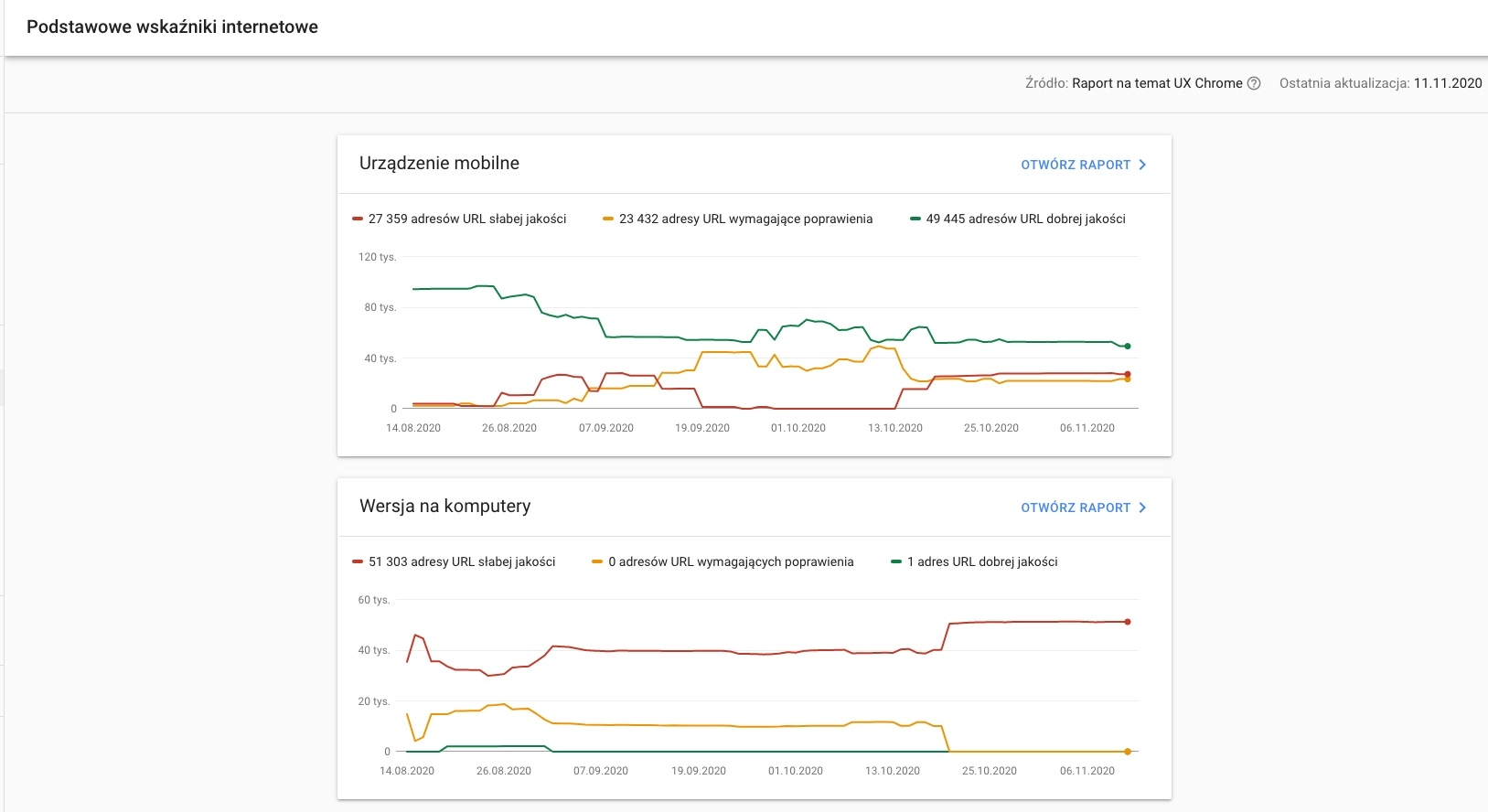
Task: Select the orange legend marker for 0 adresów URL
Action: pyautogui.click(x=598, y=561)
